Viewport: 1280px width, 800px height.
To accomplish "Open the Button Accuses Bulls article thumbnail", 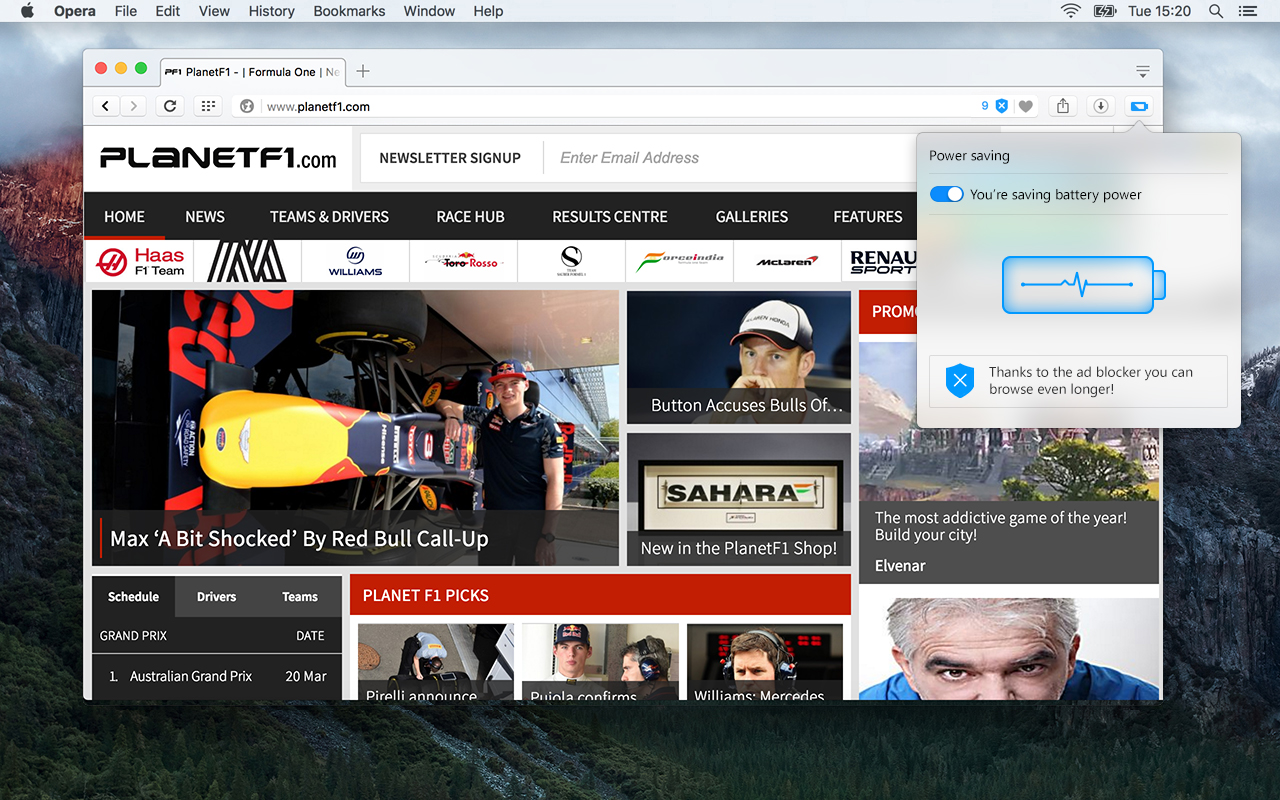I will [x=738, y=357].
